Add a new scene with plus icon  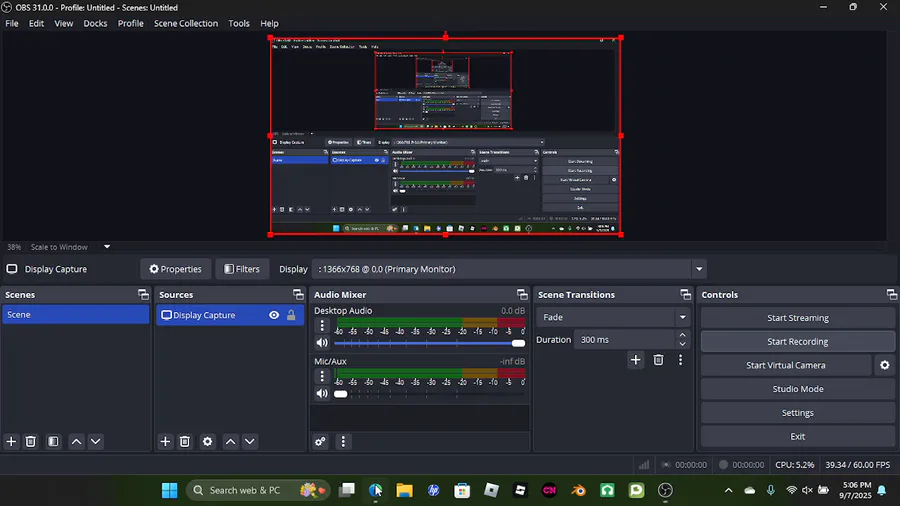(11, 441)
